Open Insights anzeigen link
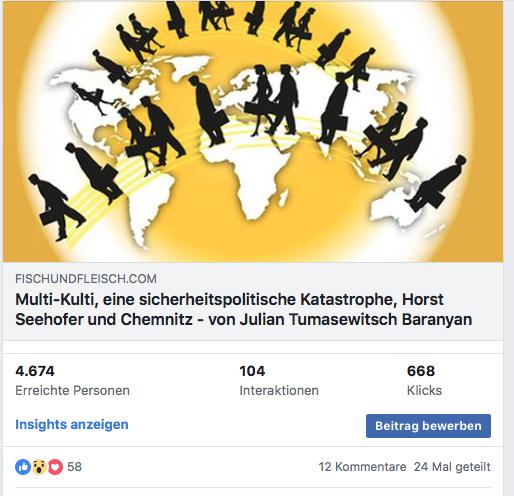This screenshot has height=496, width=514. (x=72, y=424)
